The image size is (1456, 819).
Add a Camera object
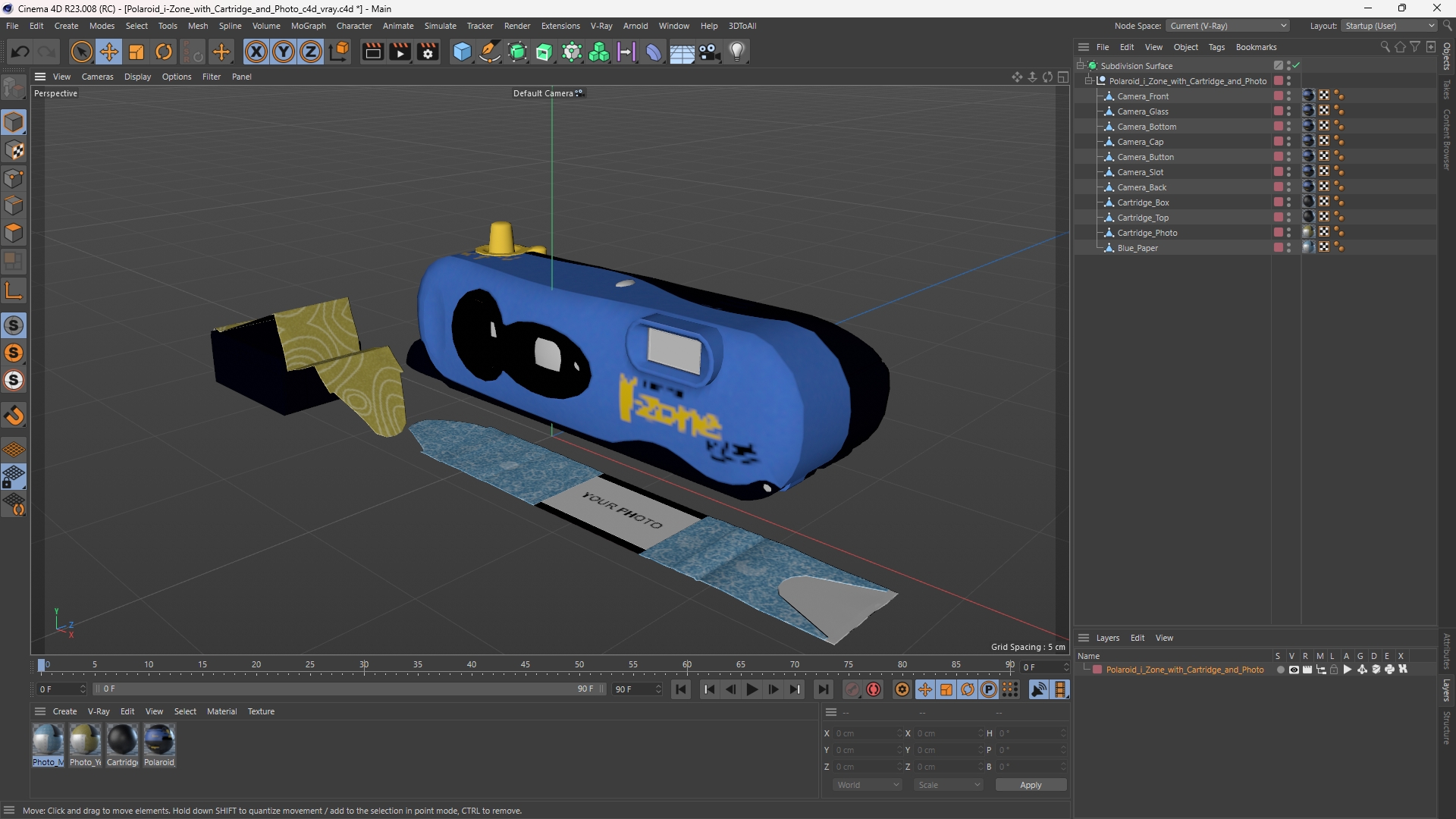point(710,52)
